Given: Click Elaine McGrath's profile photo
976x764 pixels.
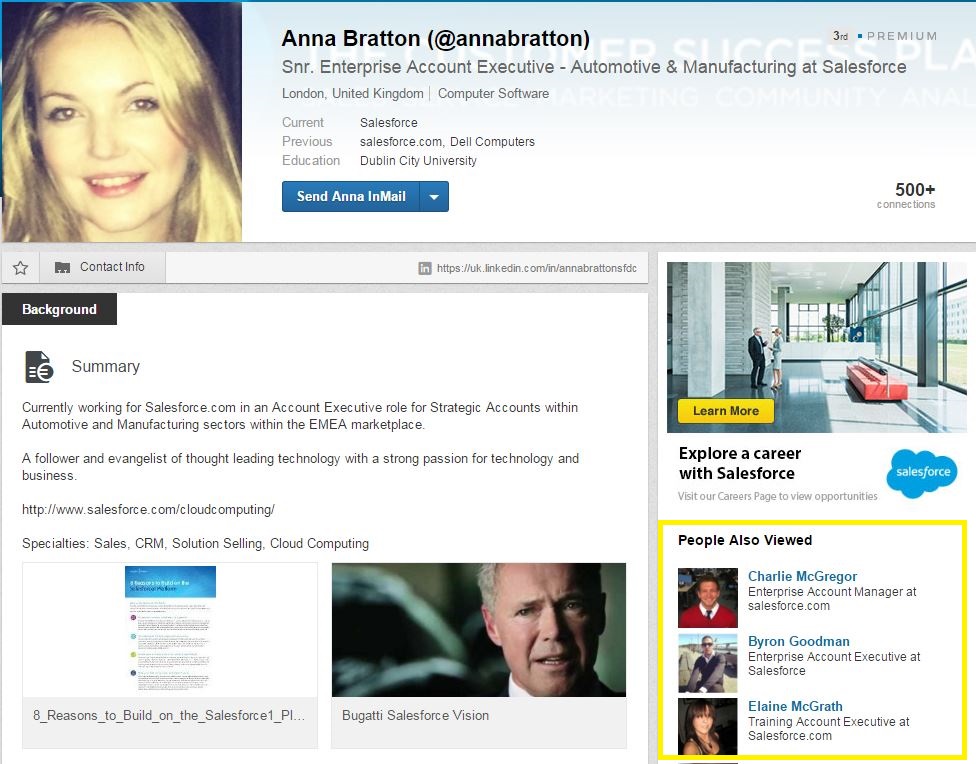Looking at the screenshot, I should (708, 727).
